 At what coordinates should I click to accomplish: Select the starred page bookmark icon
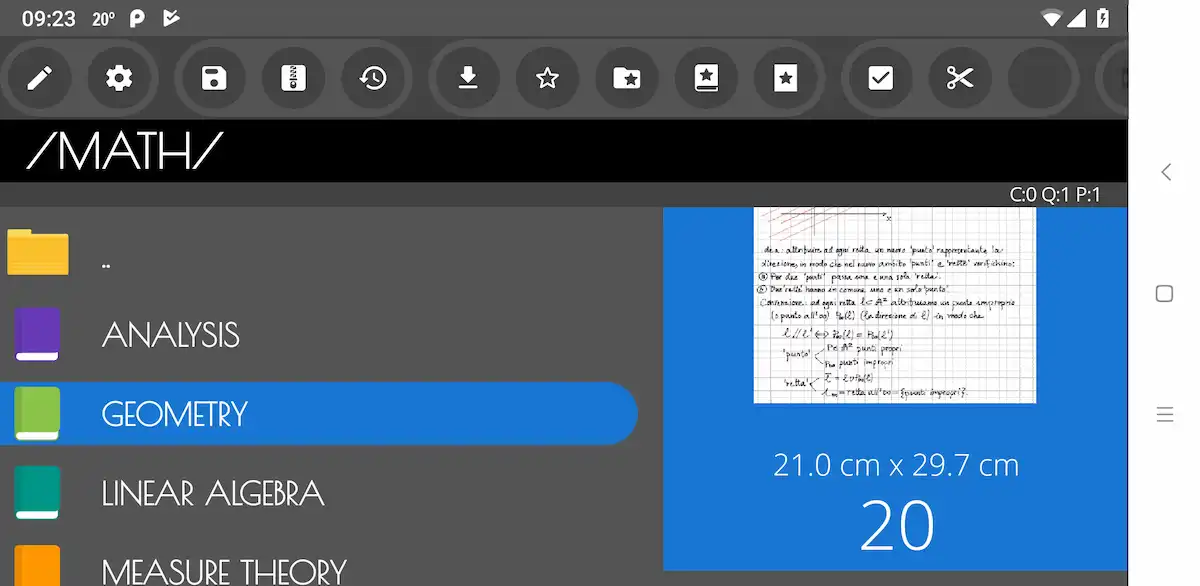[787, 77]
